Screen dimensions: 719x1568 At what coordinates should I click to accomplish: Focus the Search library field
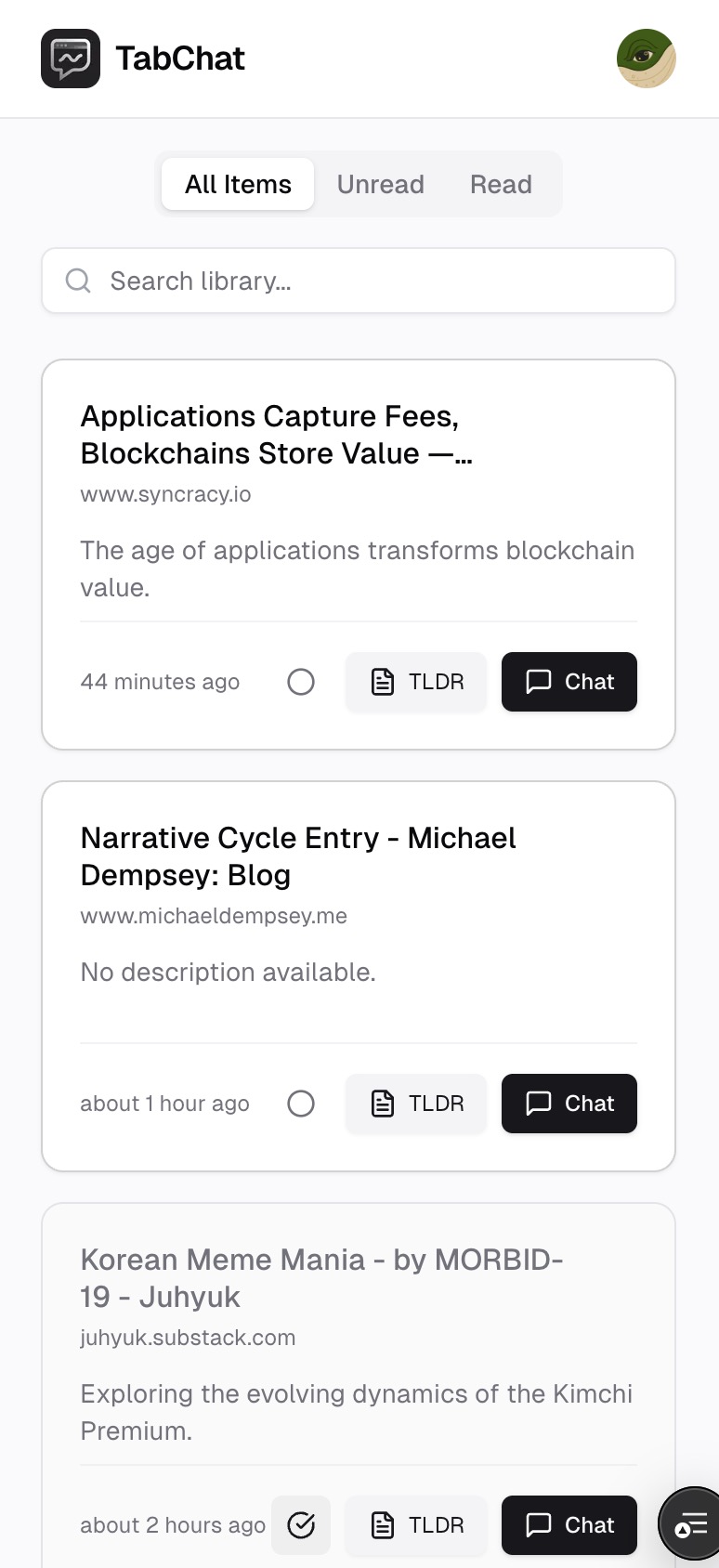pos(372,281)
